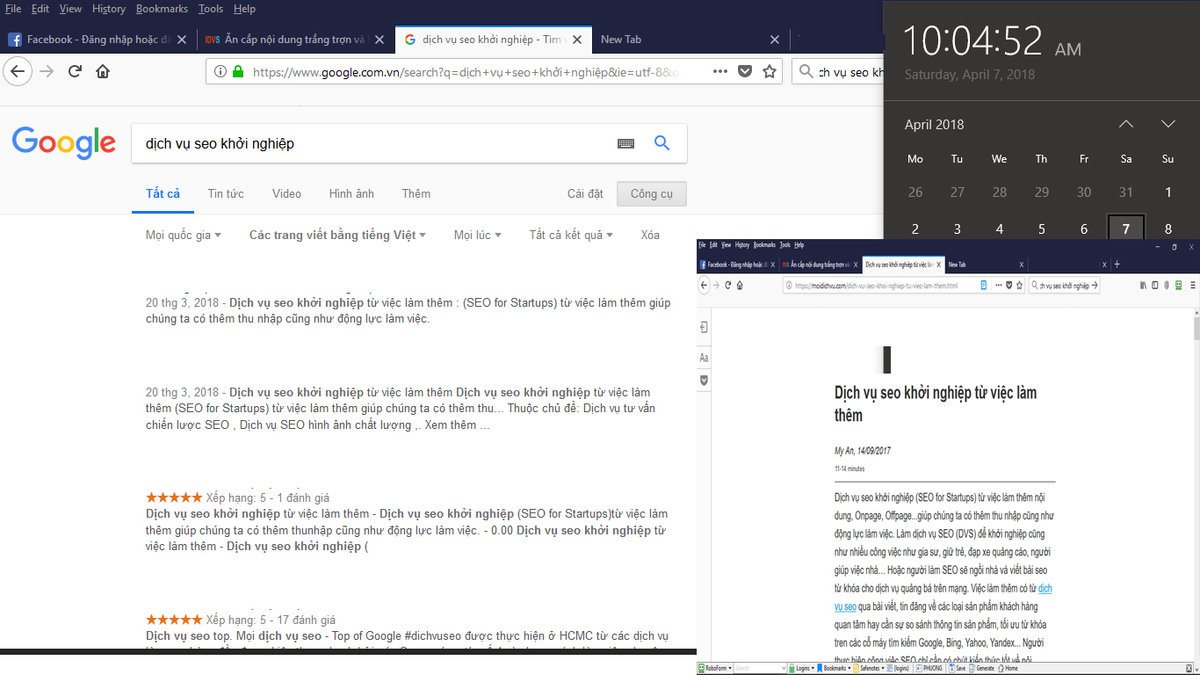This screenshot has width=1200, height=675.
Task: Click search arrow in moidichvu search box
Action: tap(1094, 285)
